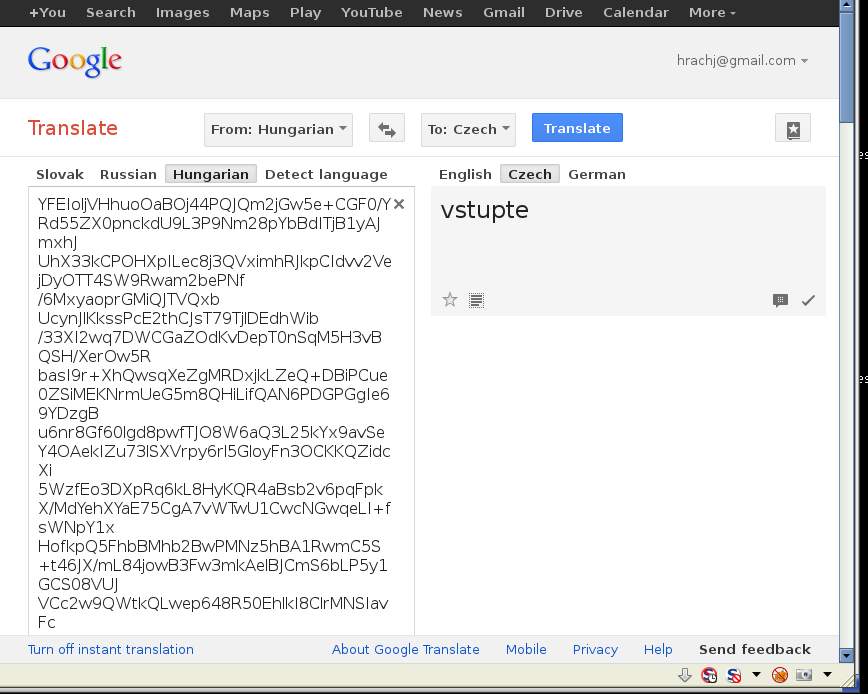The image size is (868, 694).
Task: Choose Detect language option
Action: point(326,174)
